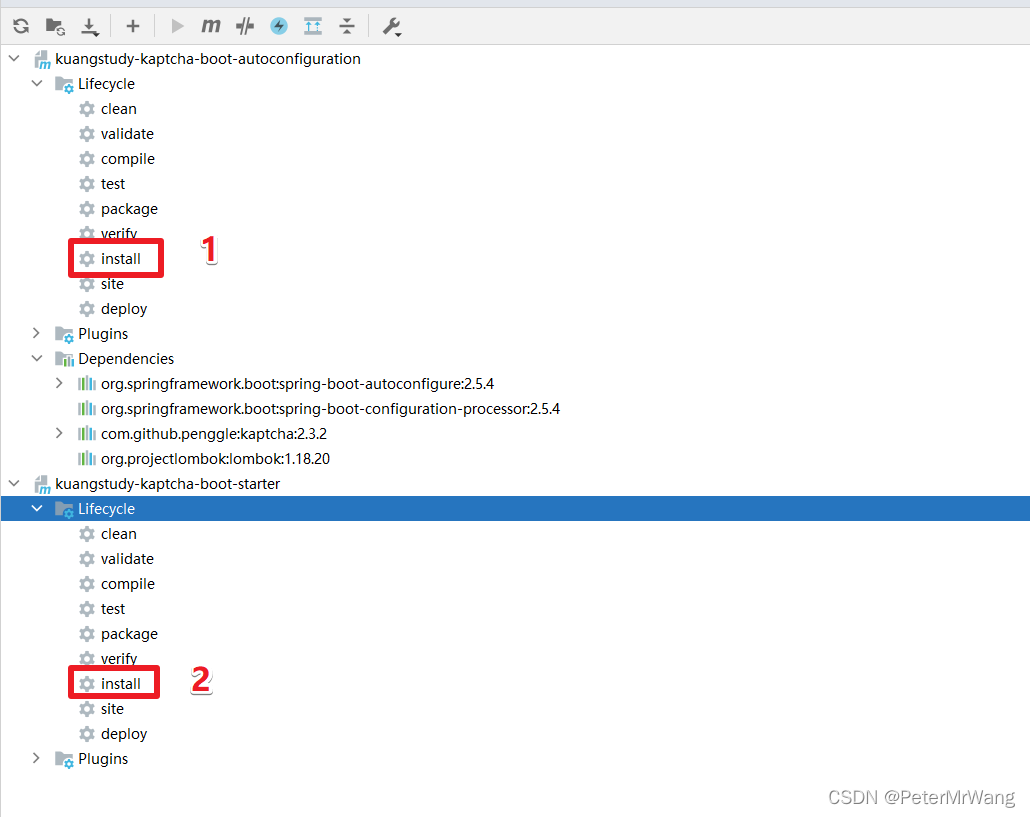Click Download Sources and Documentation icon

tap(89, 27)
